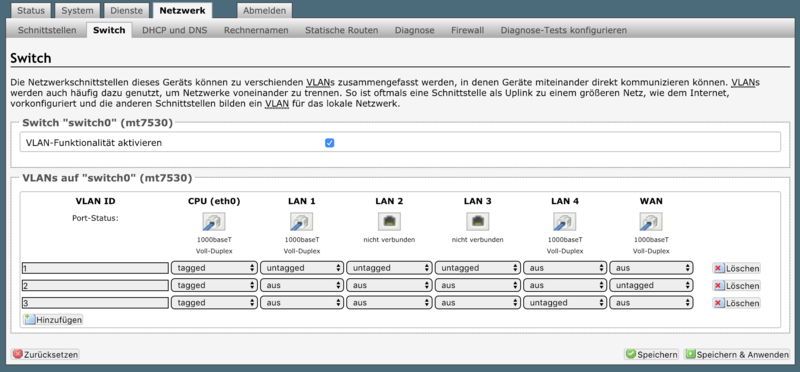Open VLAN 3 LAN 4 untagged dropdown
The image size is (800, 372).
[x=565, y=303]
